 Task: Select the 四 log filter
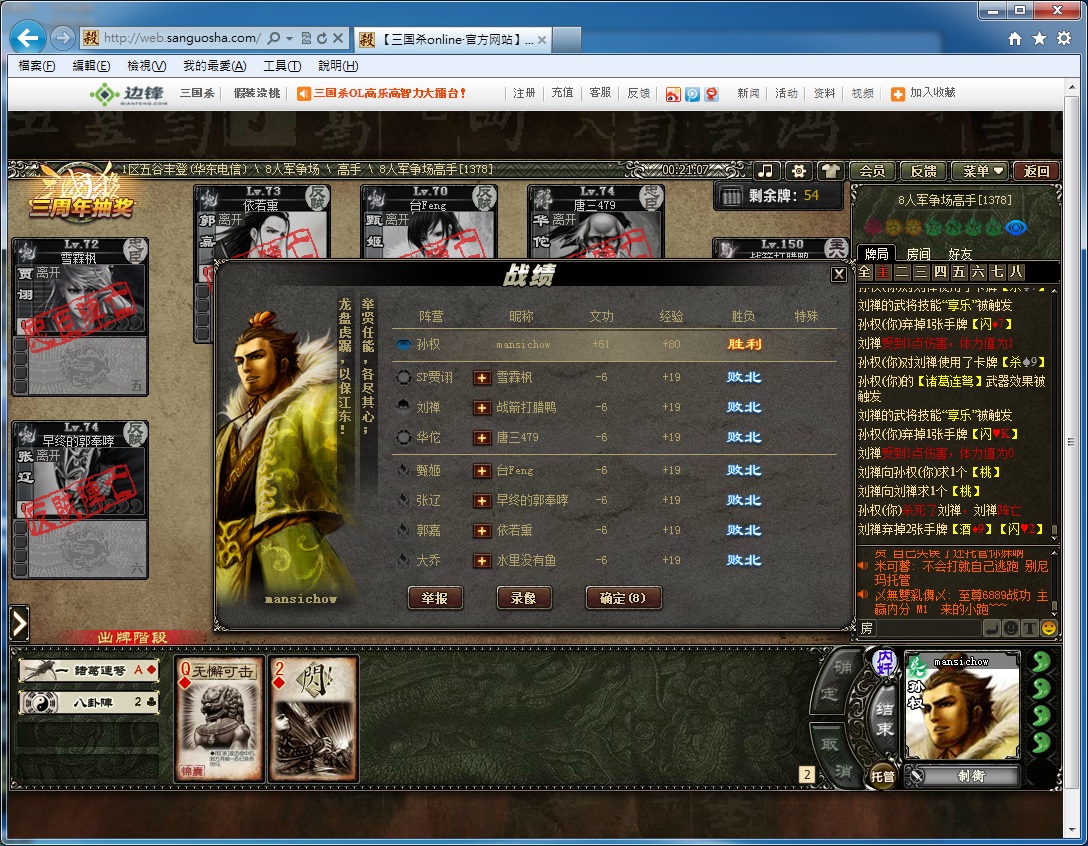(940, 272)
